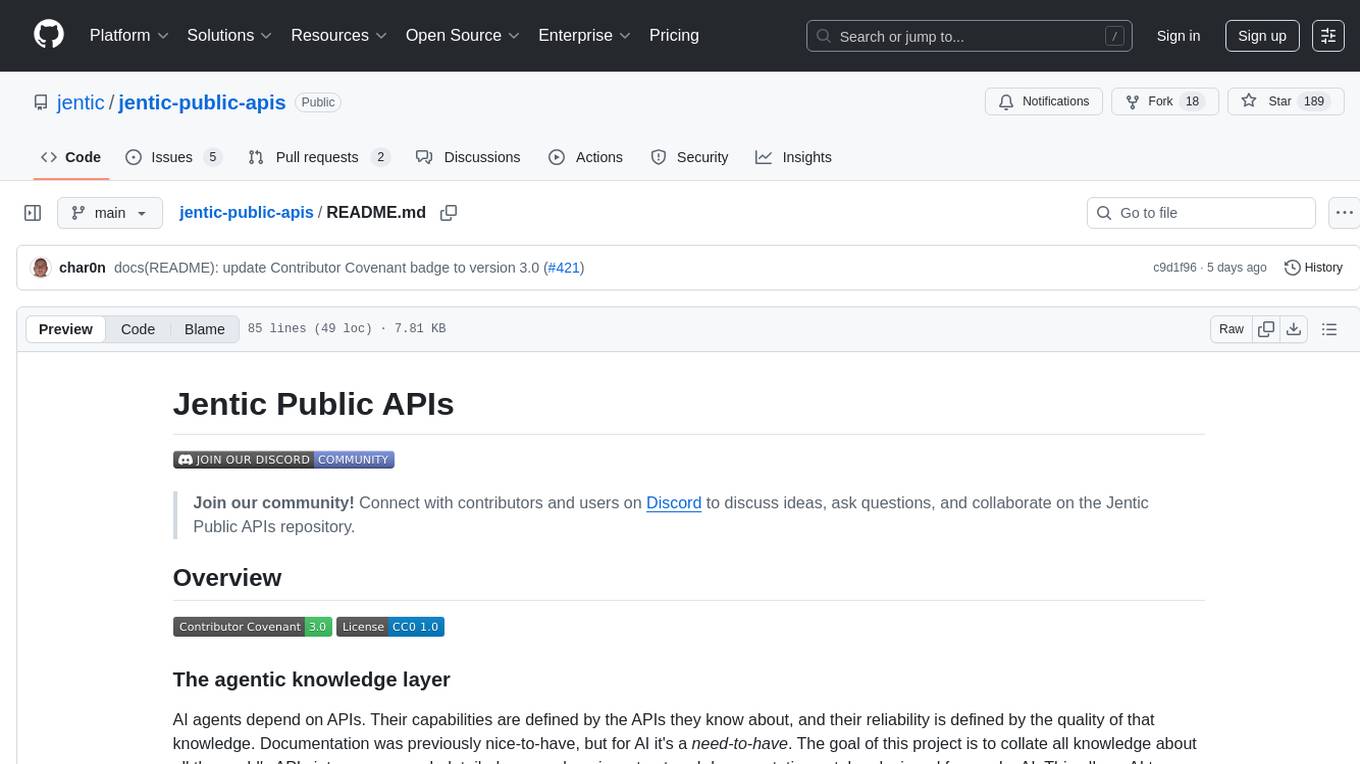Open the Actions tab
1360x764 pixels.
click(x=586, y=157)
